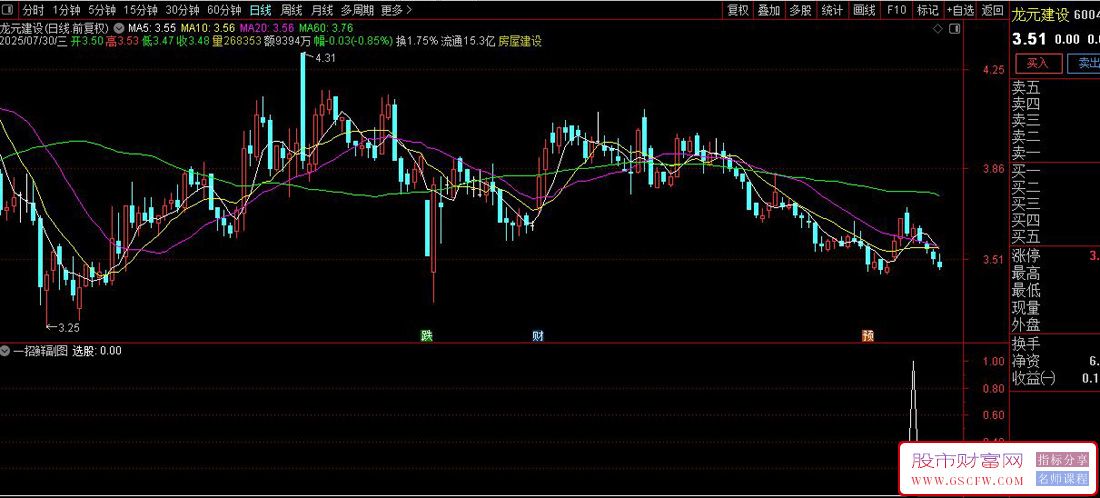Click the 统计 statistics button
1100x498 pixels.
click(x=832, y=10)
